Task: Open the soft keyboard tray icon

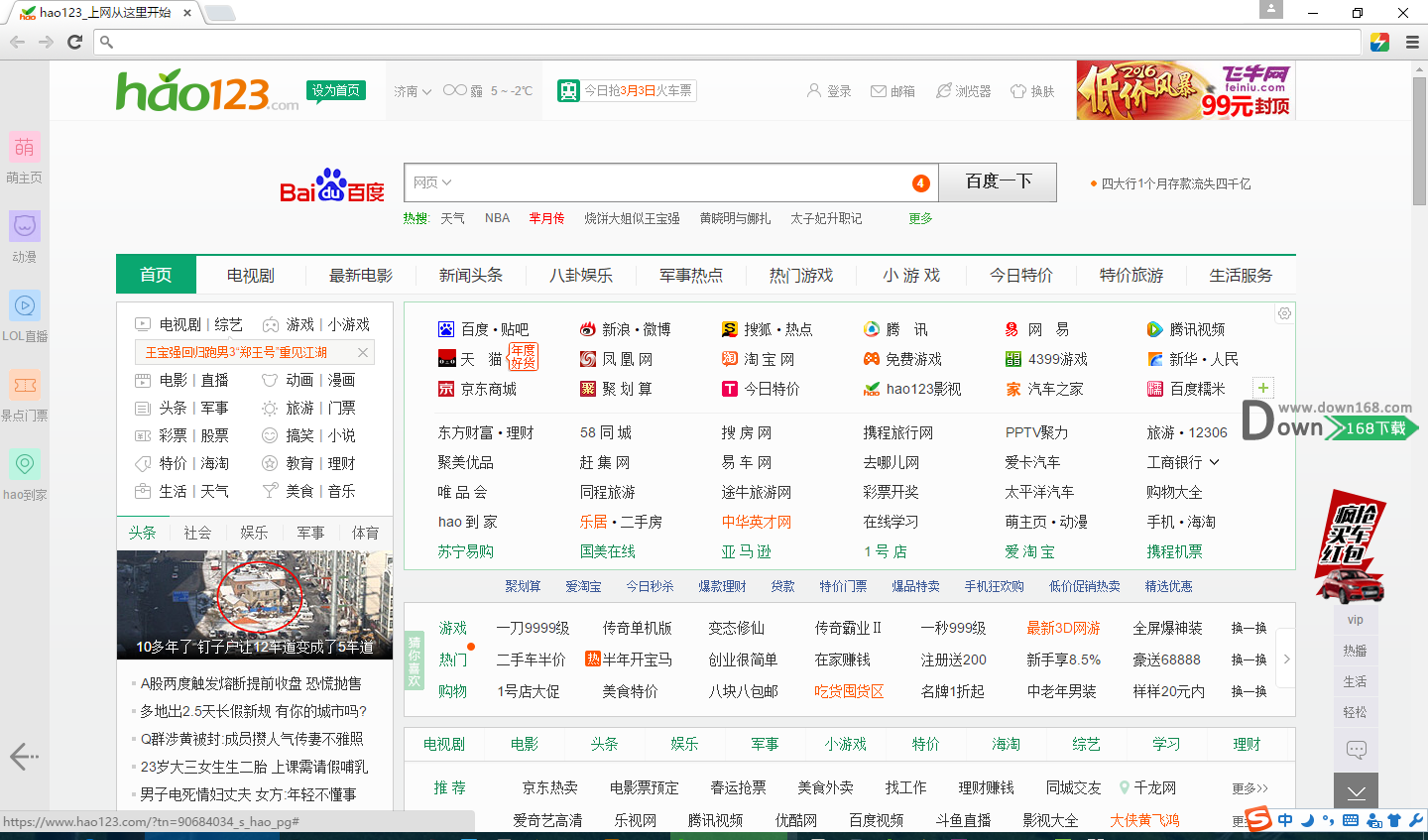Action: tap(1351, 820)
